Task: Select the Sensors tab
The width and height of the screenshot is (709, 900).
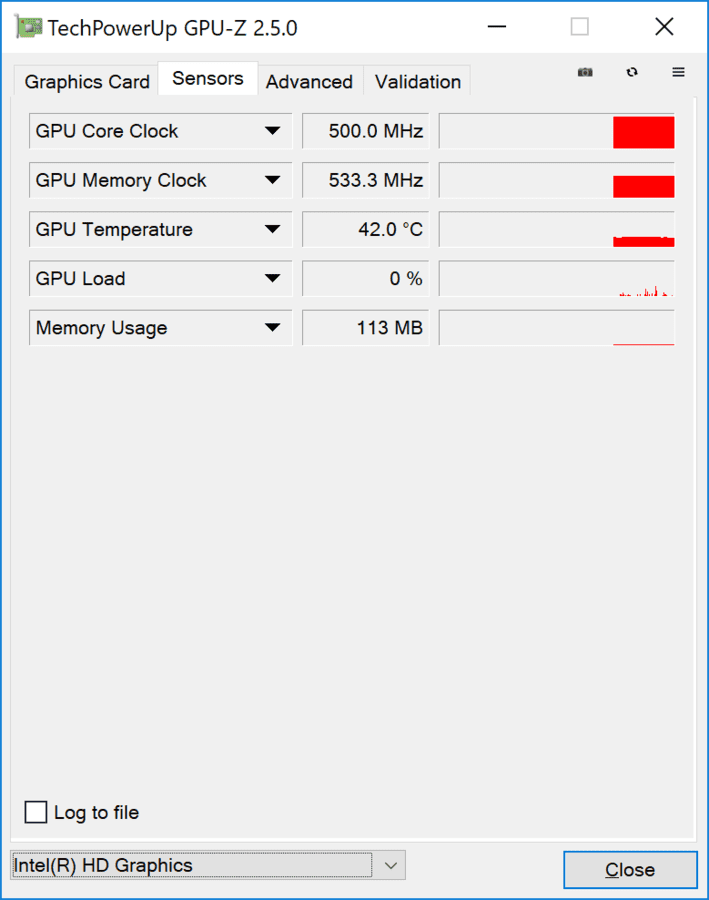Action: [208, 78]
